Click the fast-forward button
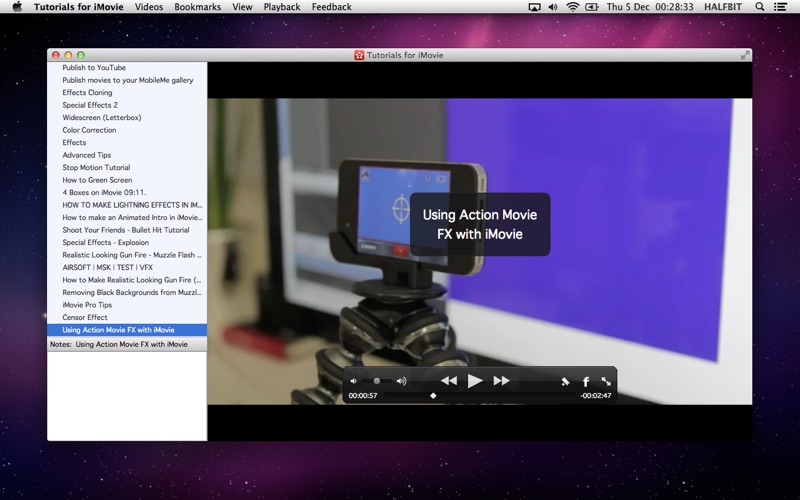800x500 pixels. (502, 381)
